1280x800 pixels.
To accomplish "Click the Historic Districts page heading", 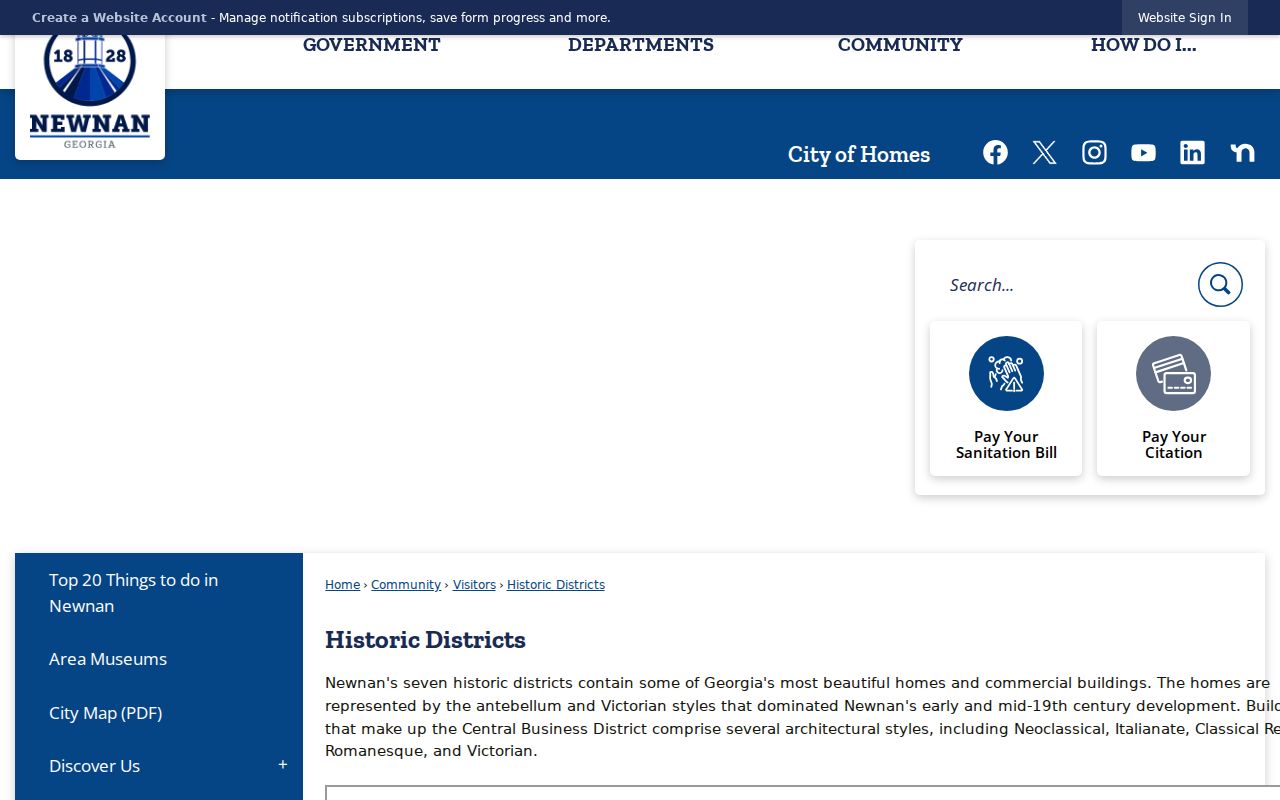I will coord(425,640).
